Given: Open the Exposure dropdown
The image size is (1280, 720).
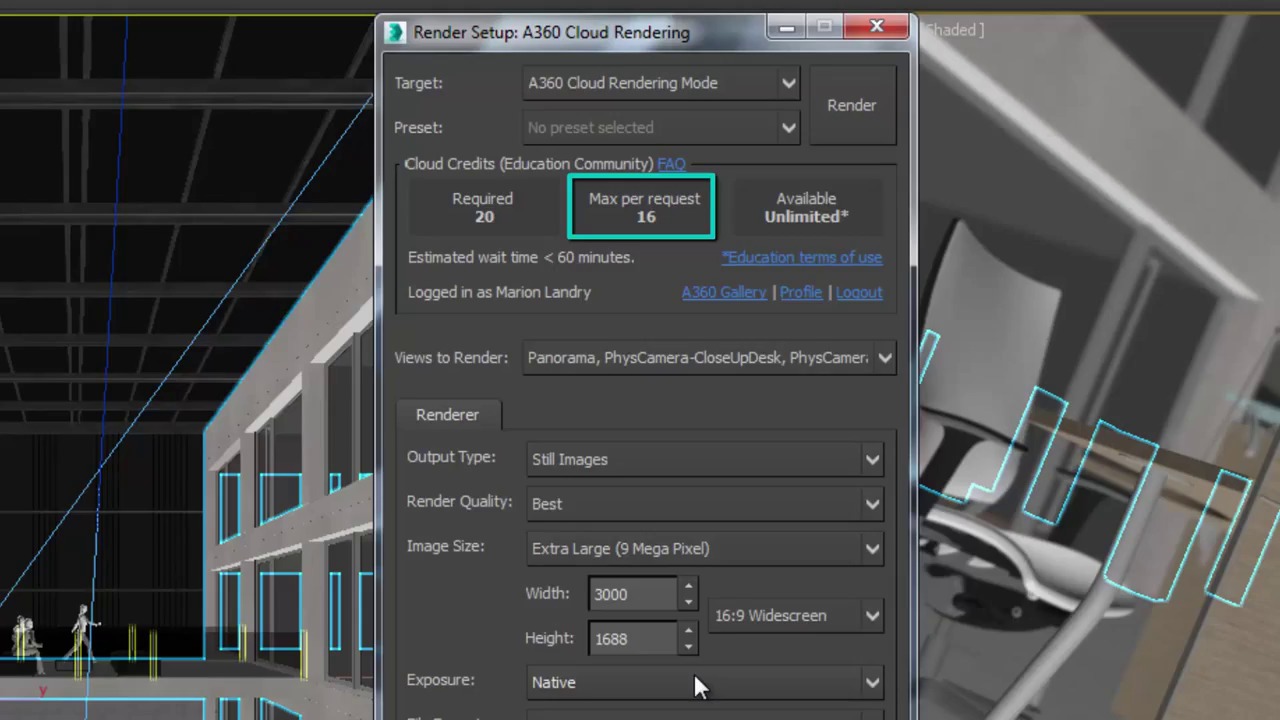Looking at the screenshot, I should pos(705,682).
